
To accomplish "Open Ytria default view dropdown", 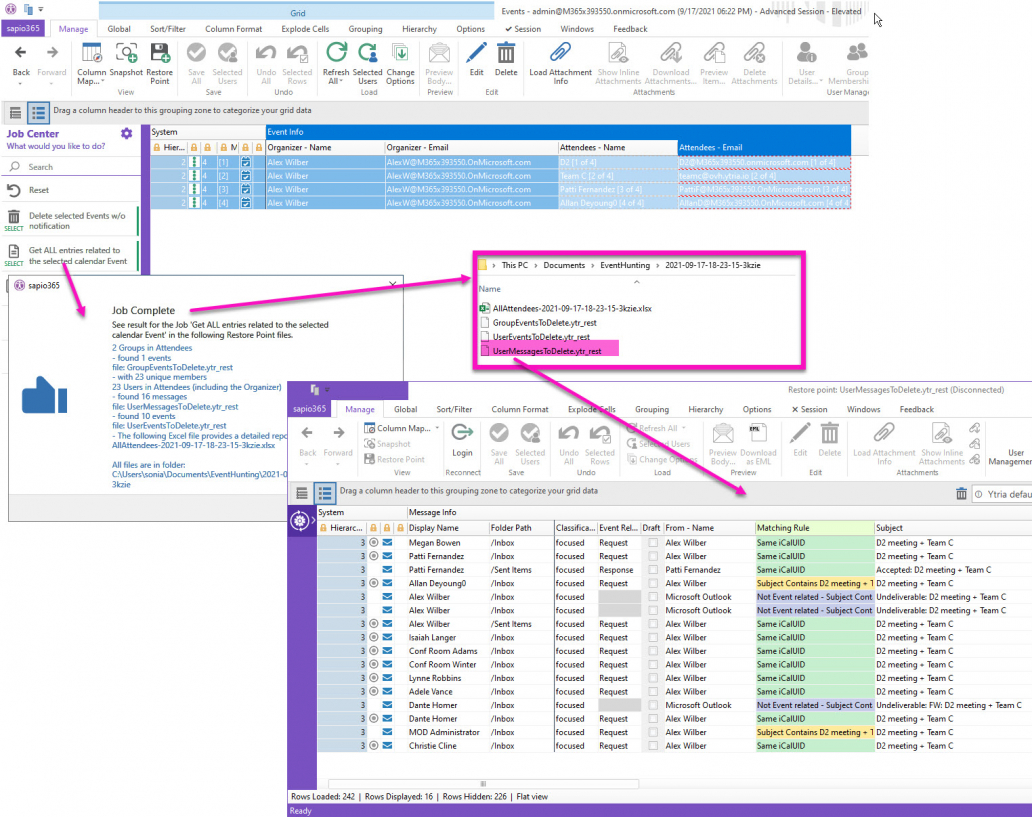I will (1004, 494).
